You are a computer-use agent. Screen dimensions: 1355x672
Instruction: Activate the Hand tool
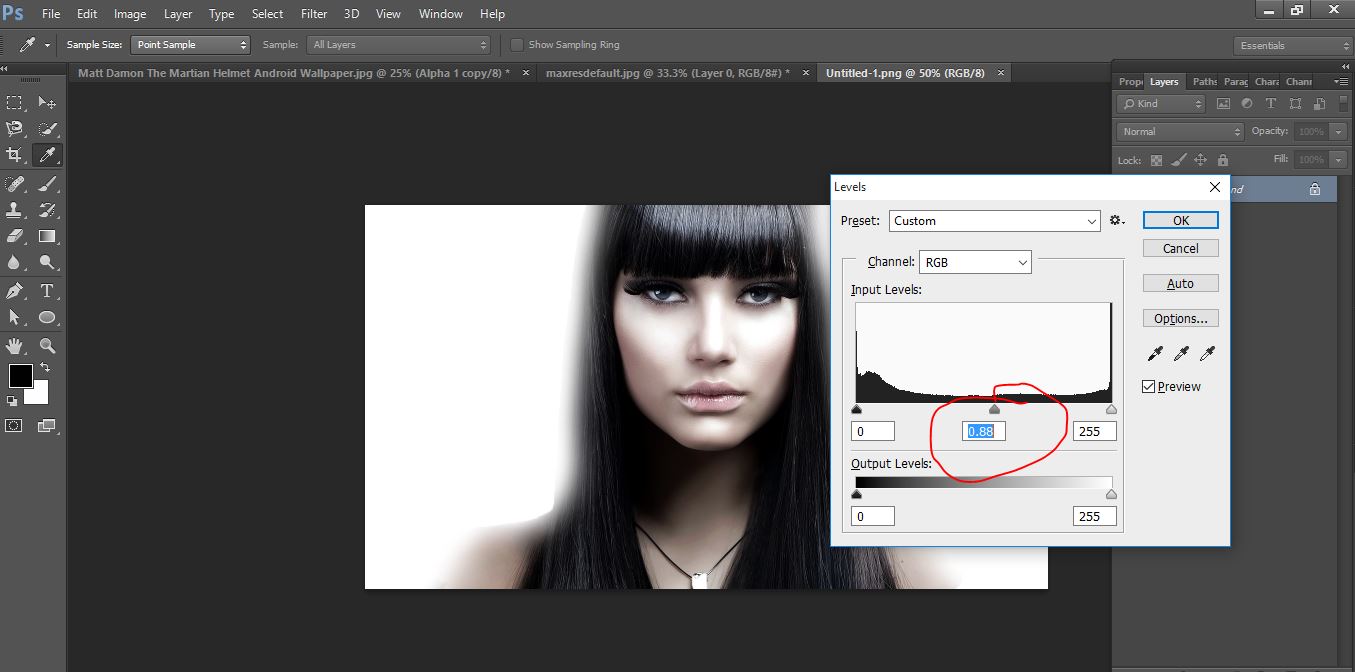[x=15, y=346]
